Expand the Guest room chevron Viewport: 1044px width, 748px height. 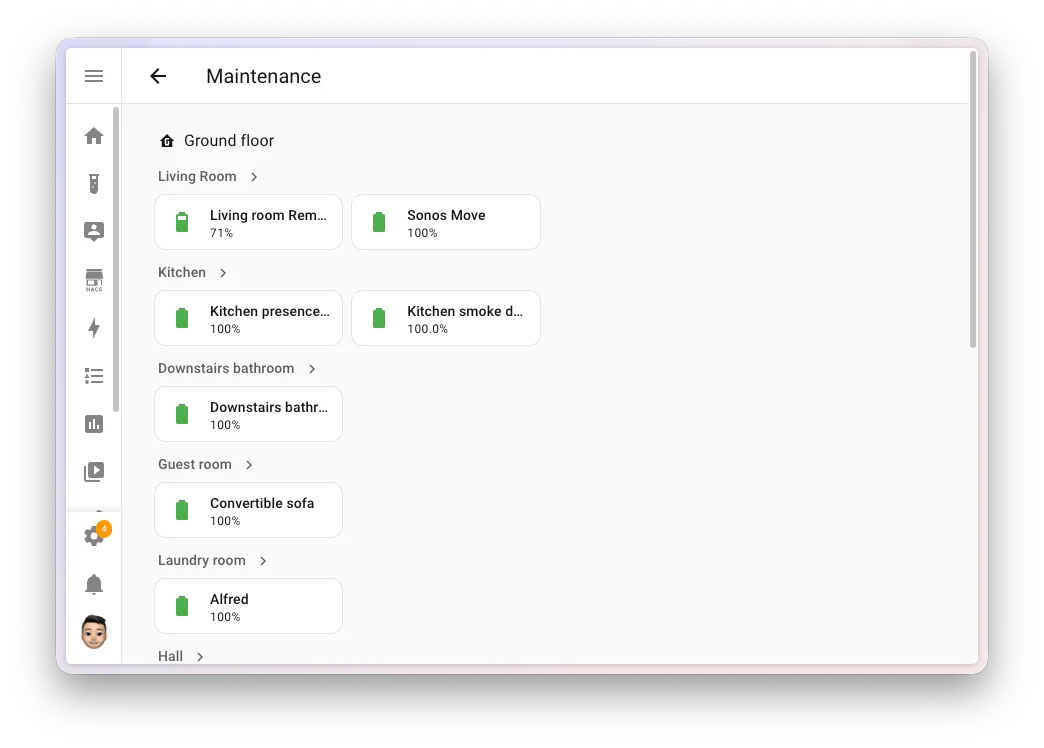pos(249,464)
